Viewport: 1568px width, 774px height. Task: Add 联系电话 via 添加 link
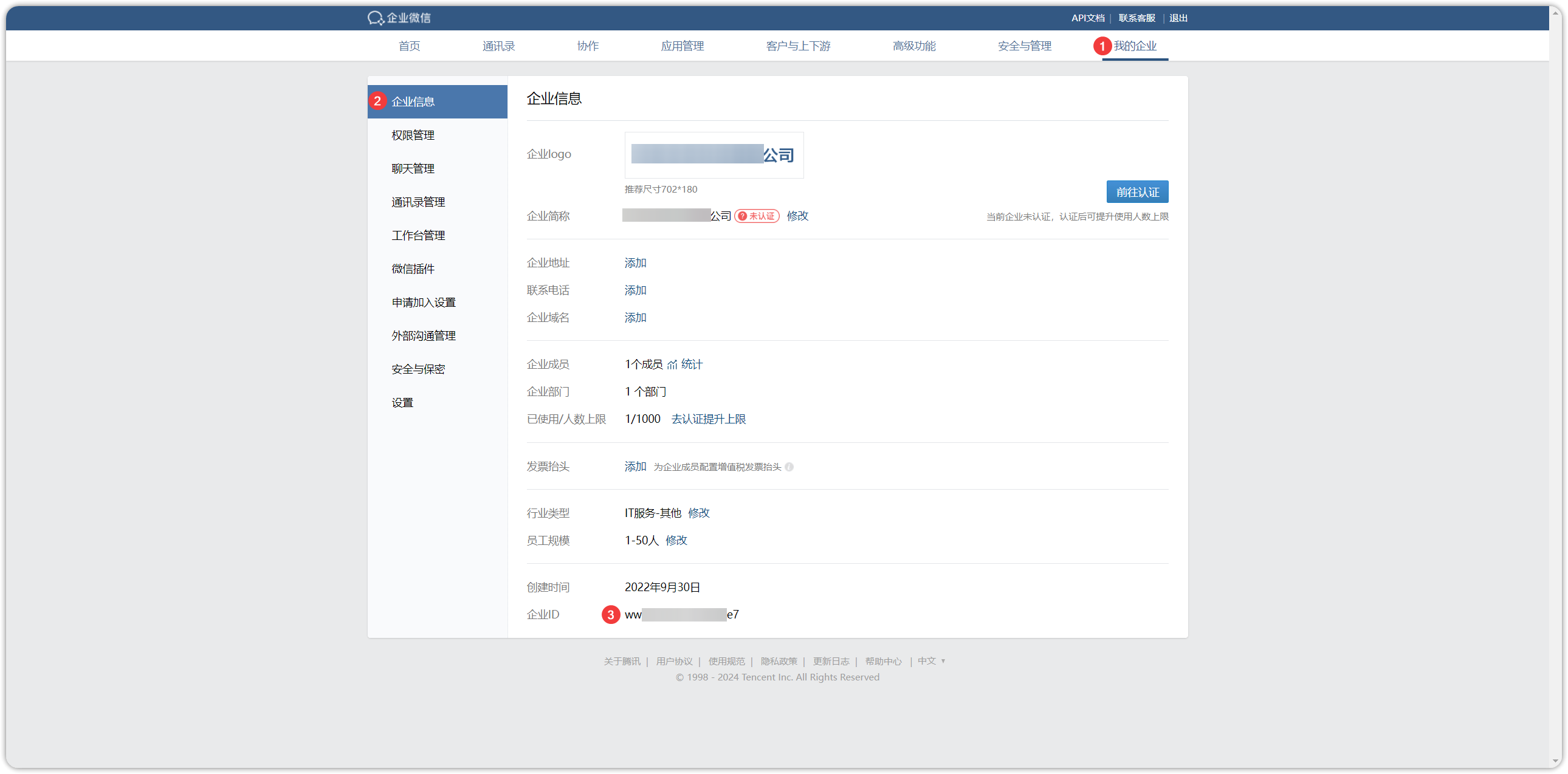(636, 290)
